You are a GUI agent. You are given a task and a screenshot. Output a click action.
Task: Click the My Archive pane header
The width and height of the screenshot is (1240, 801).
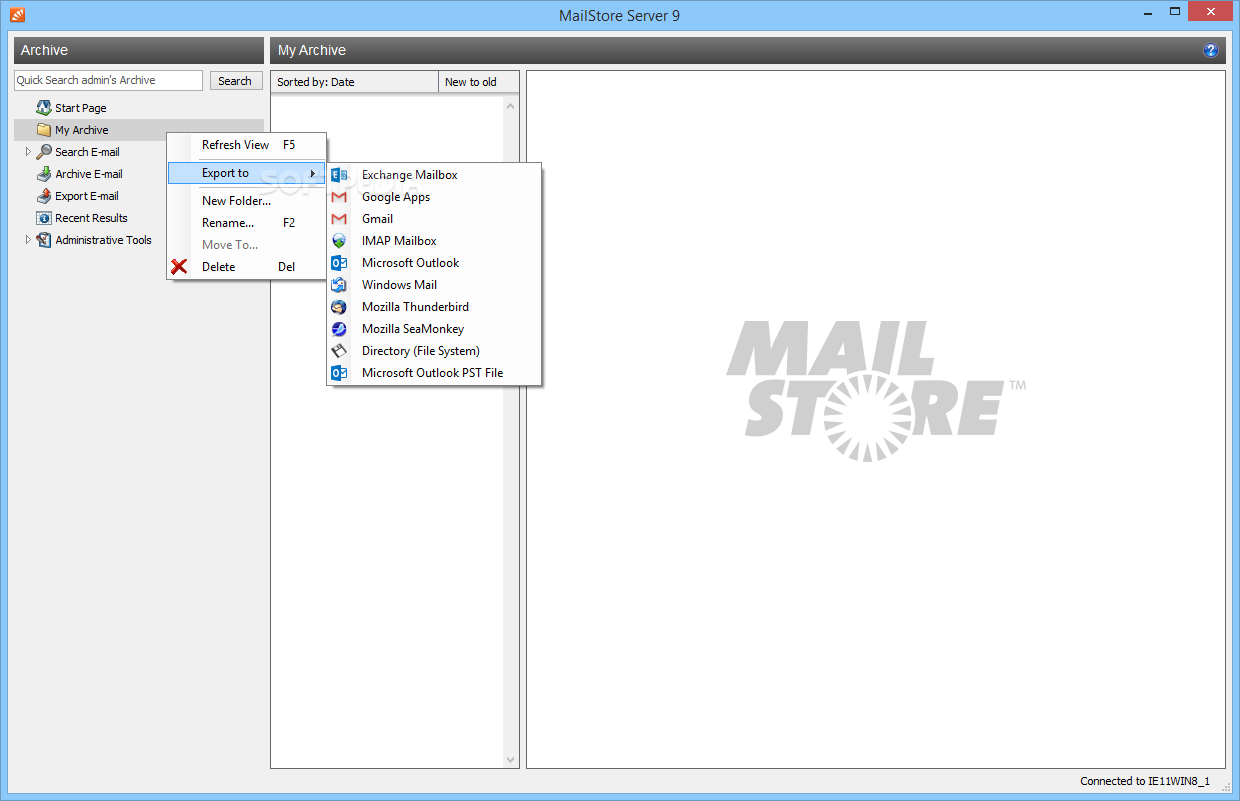[x=748, y=50]
